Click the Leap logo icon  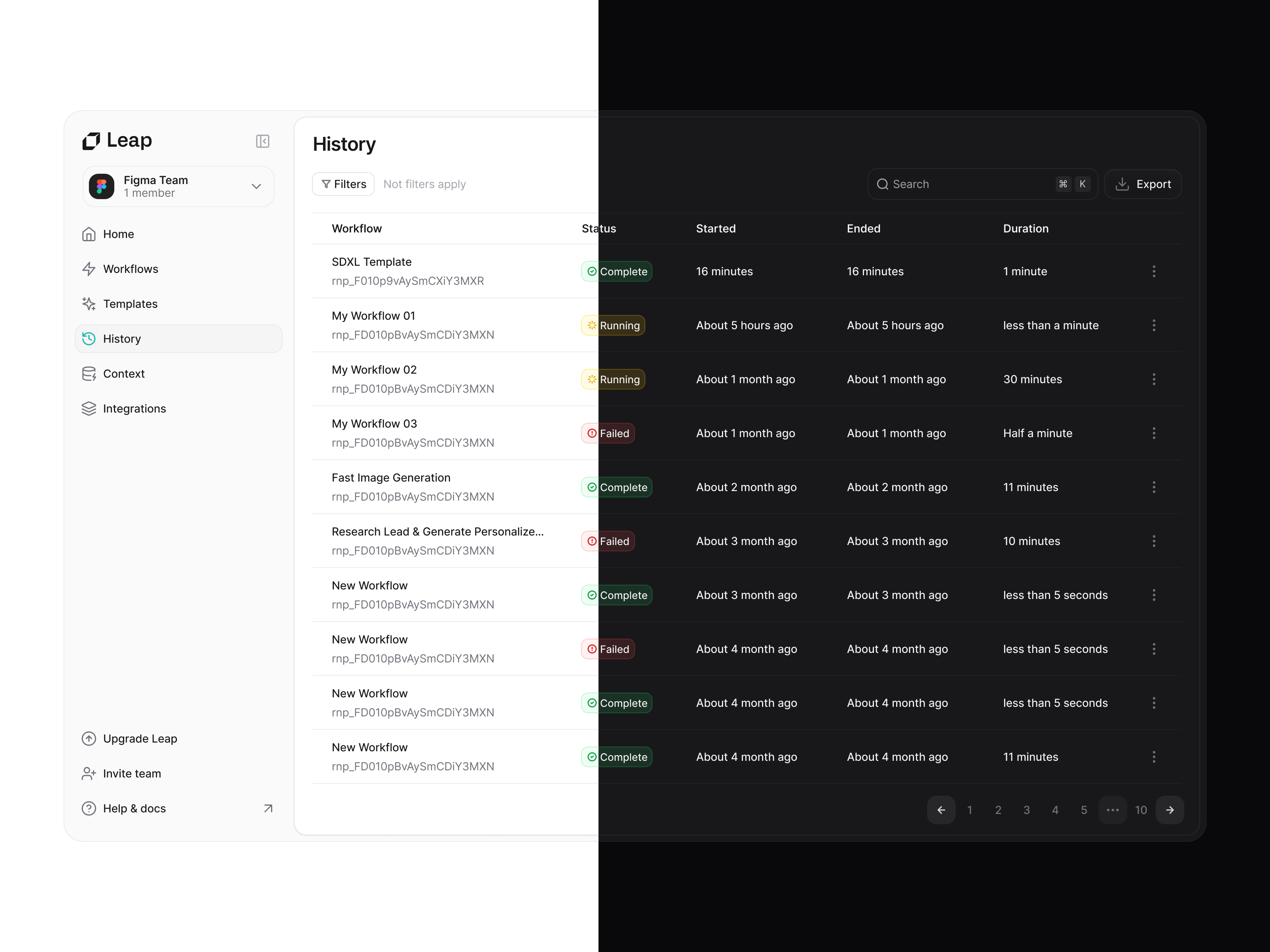tap(91, 140)
